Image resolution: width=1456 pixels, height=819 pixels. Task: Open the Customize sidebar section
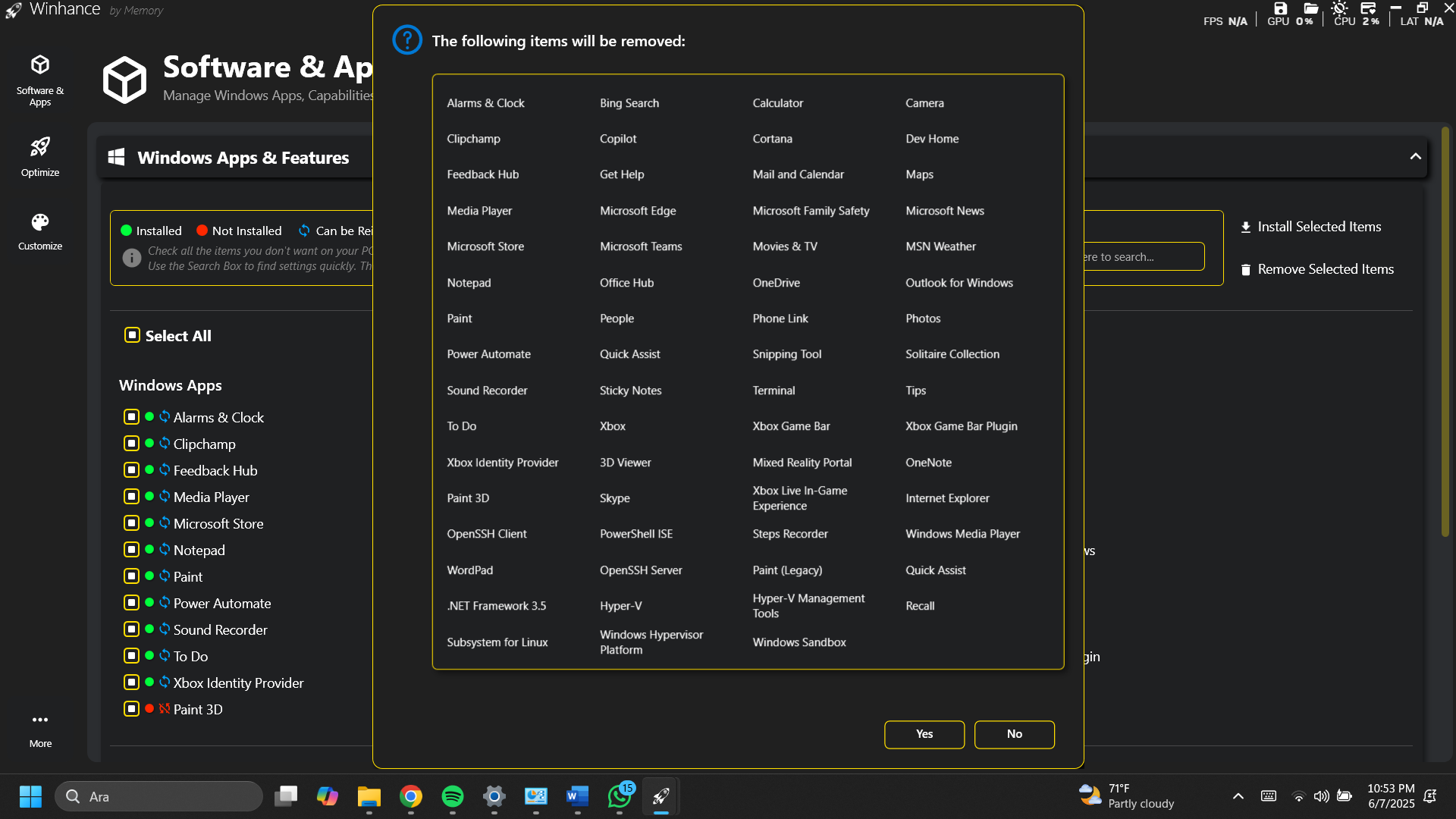[x=40, y=231]
